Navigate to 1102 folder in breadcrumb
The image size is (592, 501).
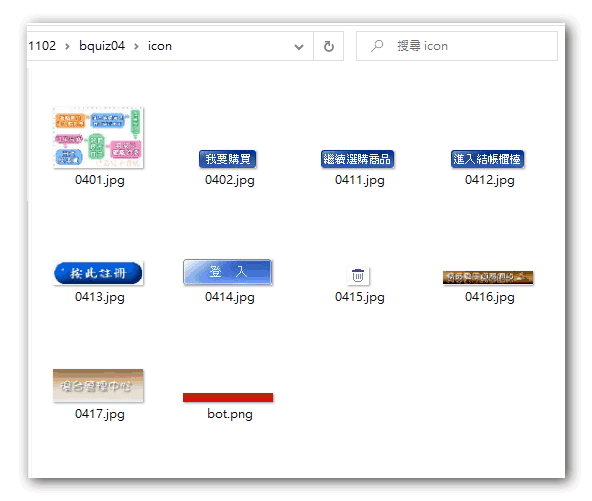tap(42, 46)
